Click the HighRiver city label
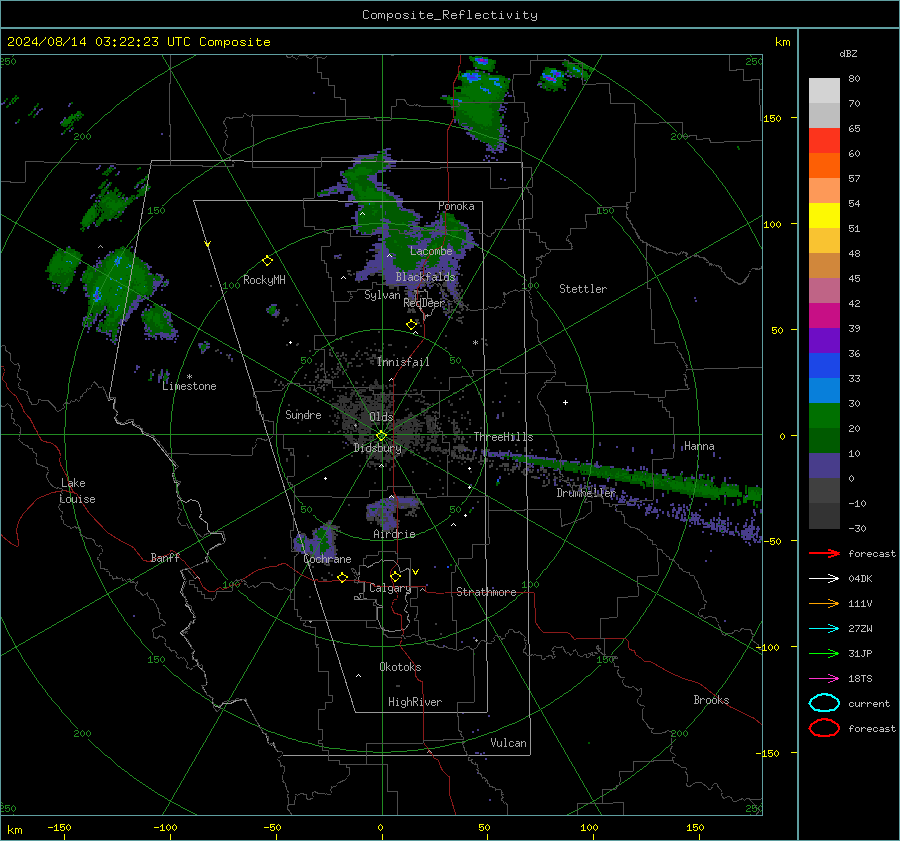 click(x=415, y=702)
